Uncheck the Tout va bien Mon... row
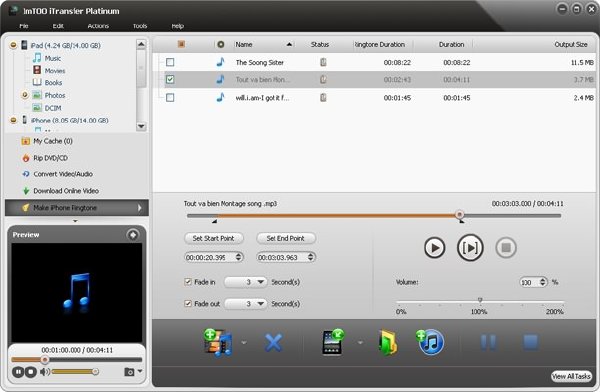 coord(170,80)
